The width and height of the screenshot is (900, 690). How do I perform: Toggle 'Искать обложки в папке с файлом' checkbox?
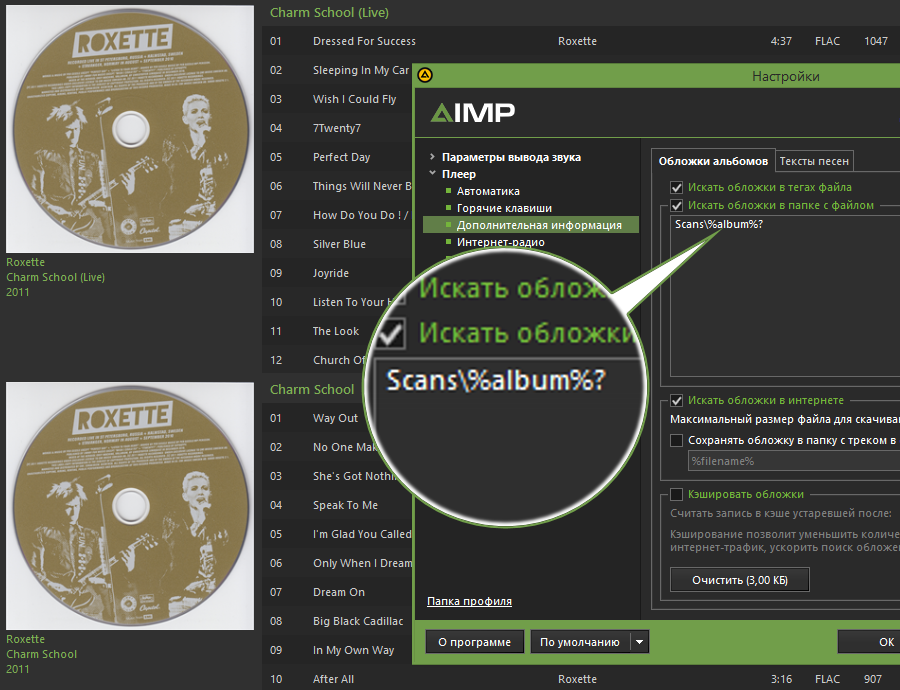click(676, 206)
